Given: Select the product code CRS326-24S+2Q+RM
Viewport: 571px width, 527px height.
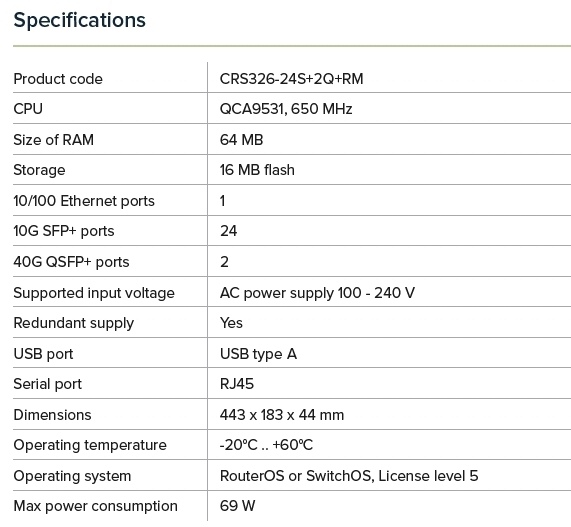Looking at the screenshot, I should click(291, 79).
